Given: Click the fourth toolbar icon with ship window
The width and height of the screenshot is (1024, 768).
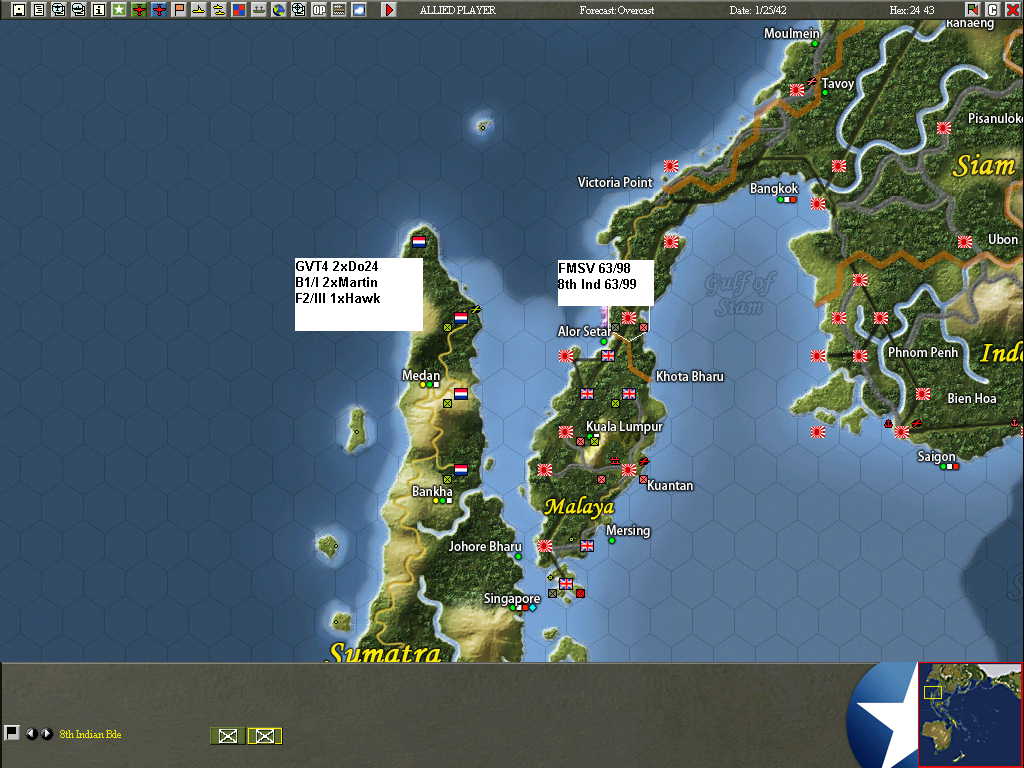Looking at the screenshot, I should (79, 10).
